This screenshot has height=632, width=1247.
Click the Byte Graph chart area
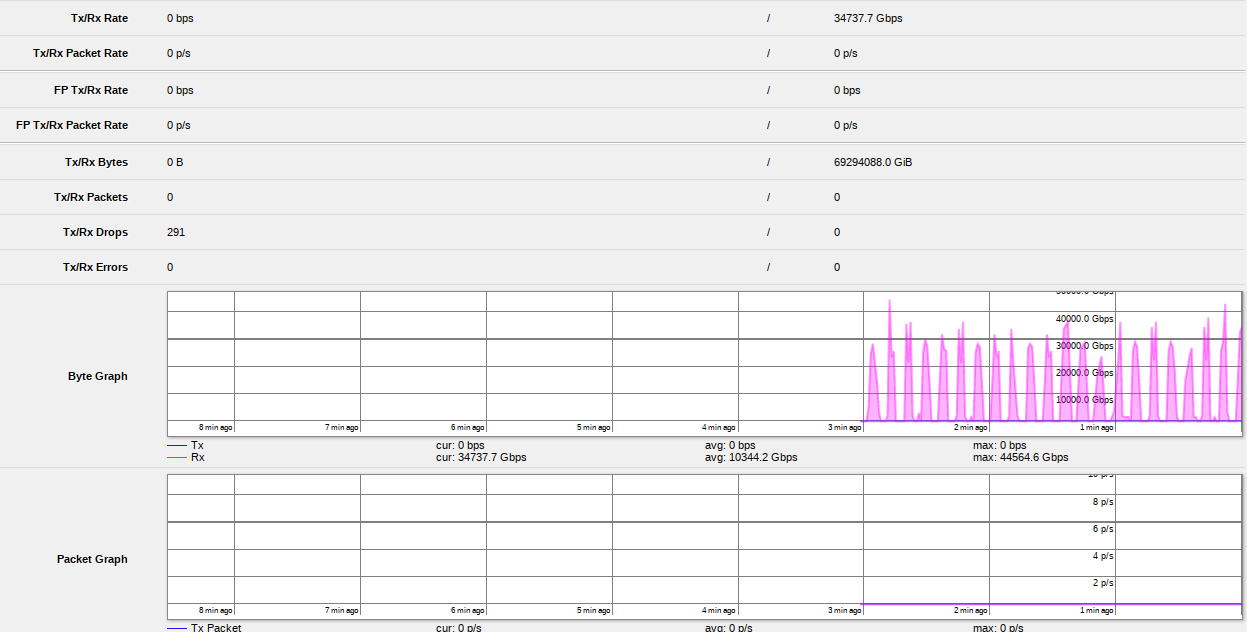(704, 363)
